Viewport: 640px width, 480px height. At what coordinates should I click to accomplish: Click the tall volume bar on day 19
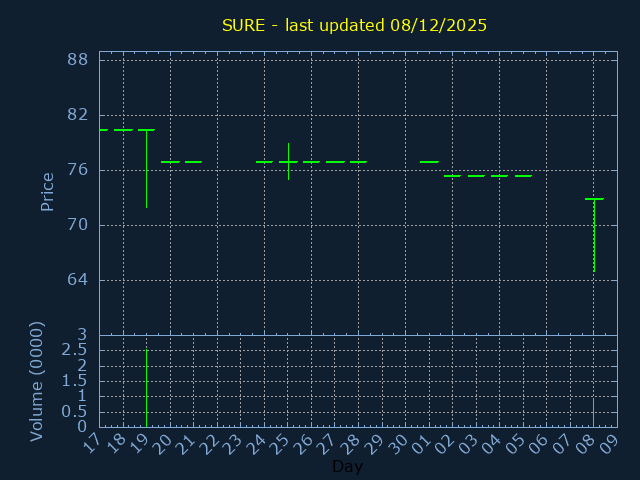click(x=147, y=388)
